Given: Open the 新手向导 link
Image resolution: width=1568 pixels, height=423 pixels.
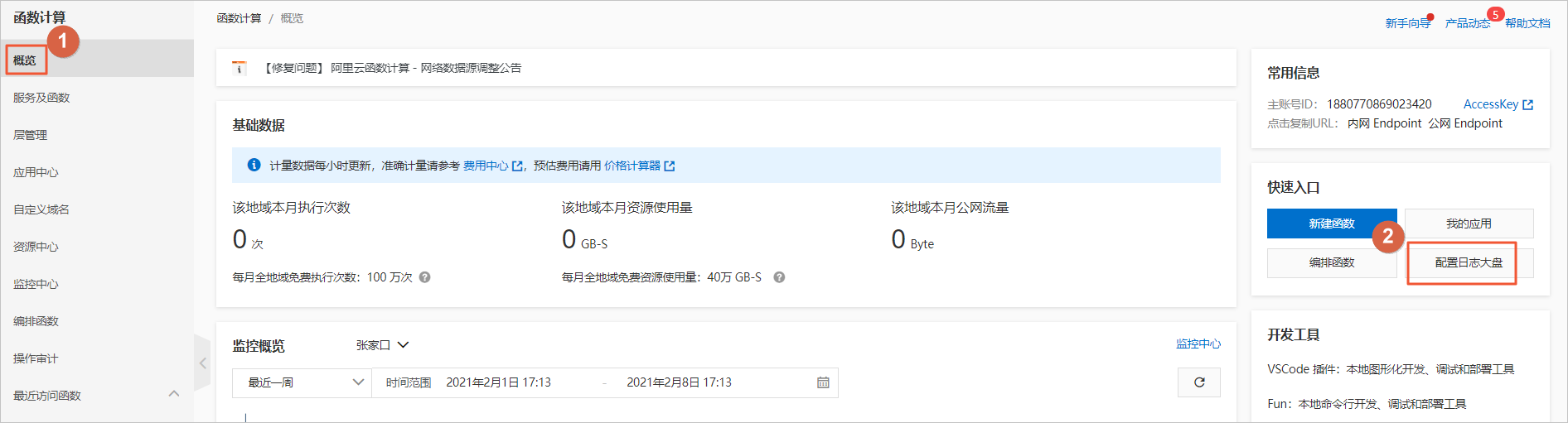Looking at the screenshot, I should (x=1407, y=23).
